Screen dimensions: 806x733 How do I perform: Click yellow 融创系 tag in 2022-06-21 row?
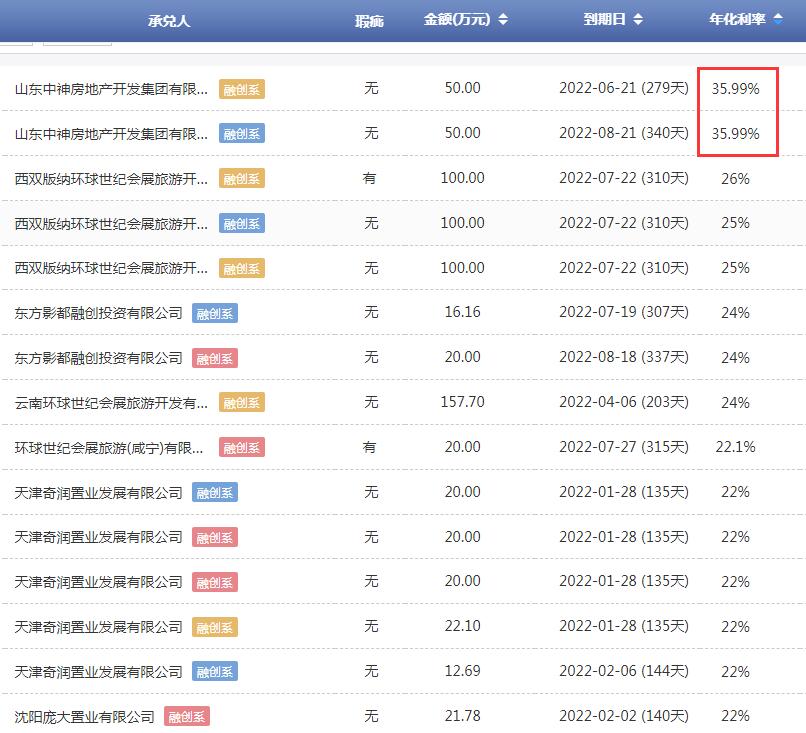242,89
